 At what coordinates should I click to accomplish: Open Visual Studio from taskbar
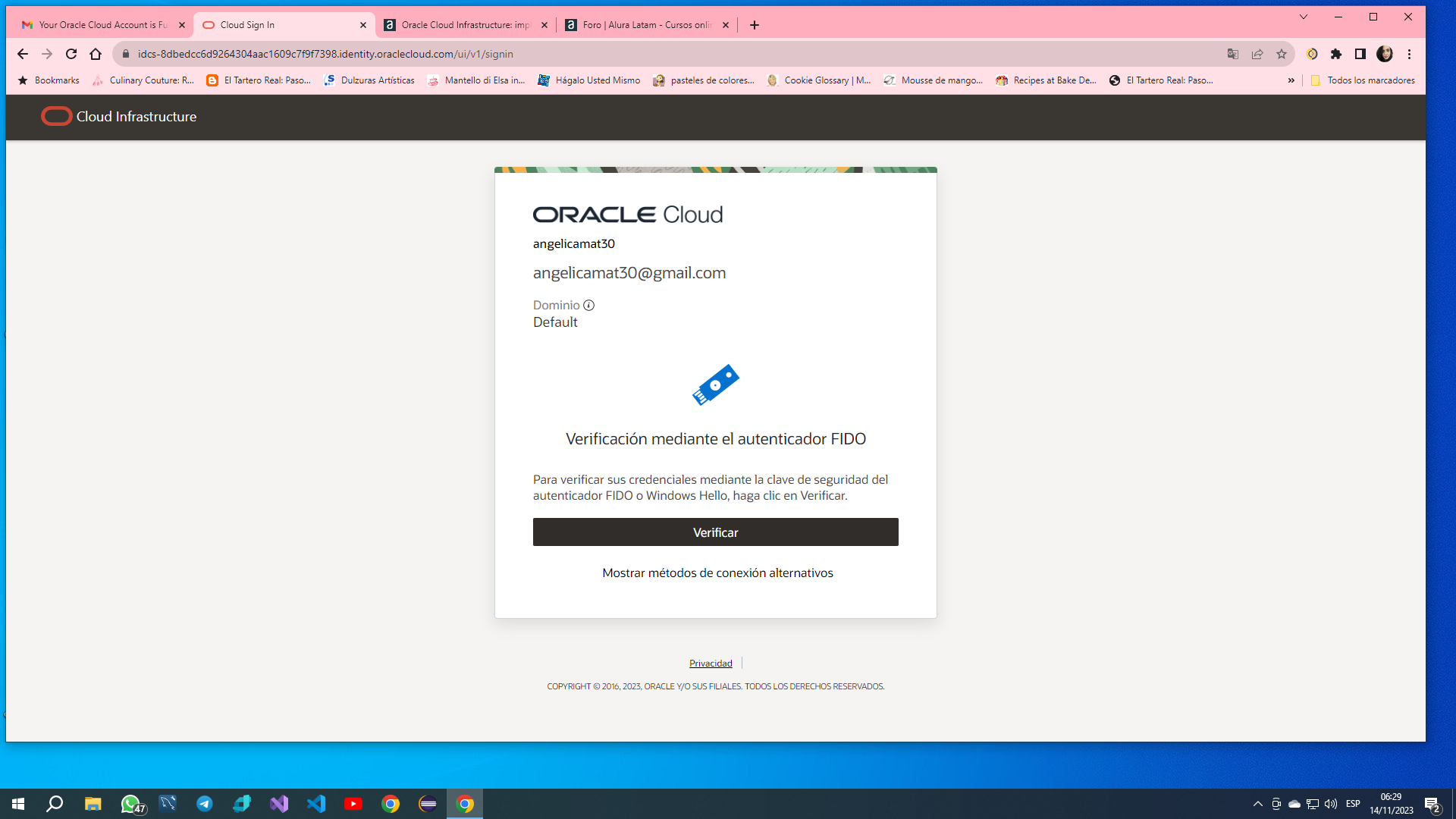click(x=279, y=804)
